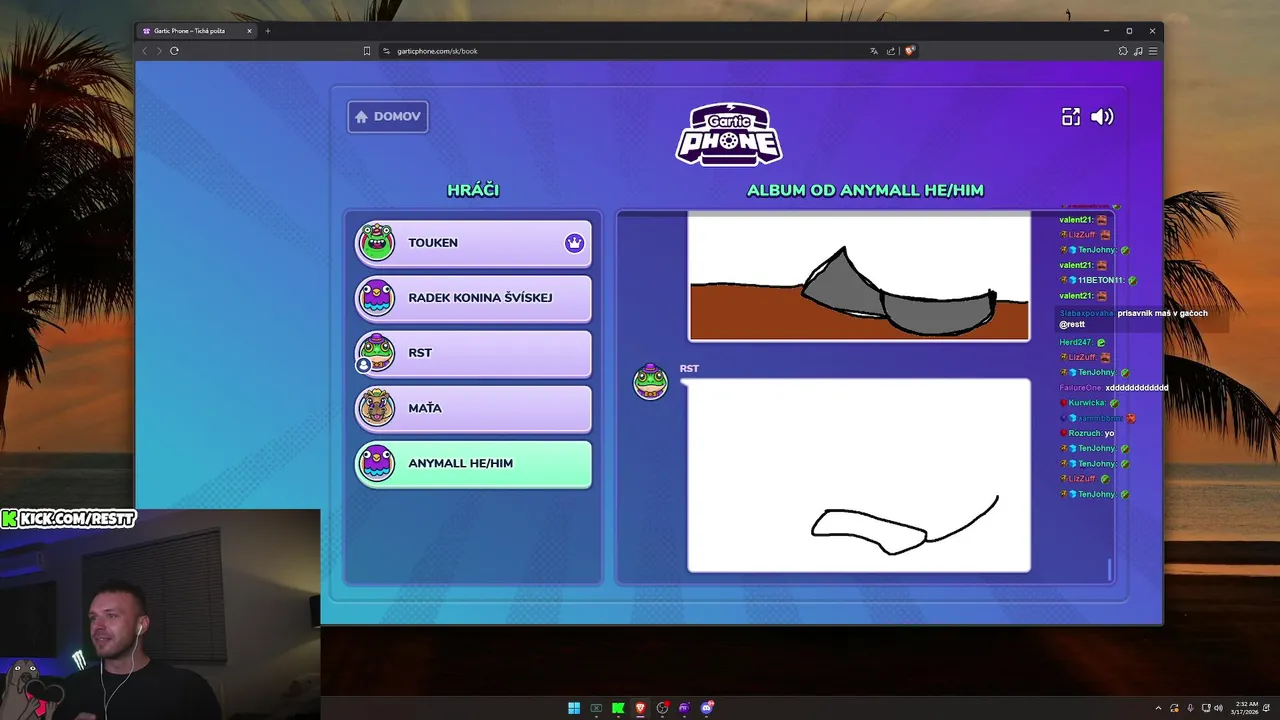Go forward in browser
Viewport: 1280px width, 720px height.
[x=157, y=51]
